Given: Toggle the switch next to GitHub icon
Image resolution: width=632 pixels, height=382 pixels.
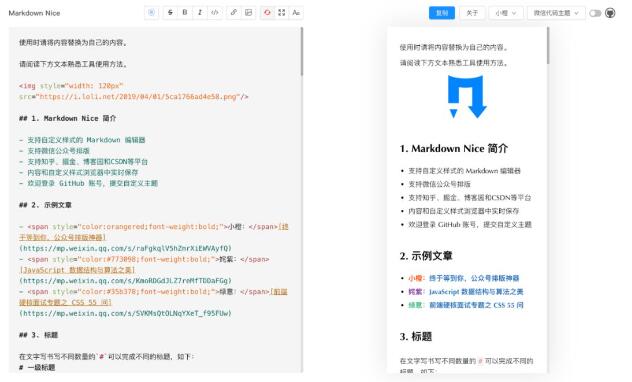Looking at the screenshot, I should [595, 13].
